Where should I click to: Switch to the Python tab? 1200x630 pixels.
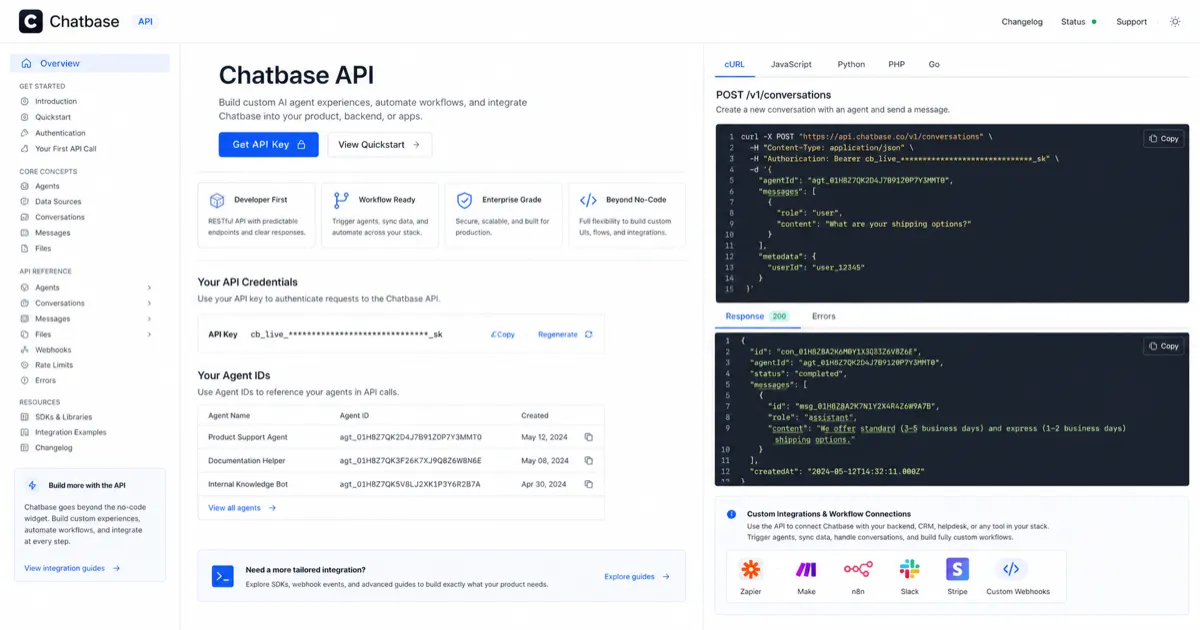[x=850, y=63]
